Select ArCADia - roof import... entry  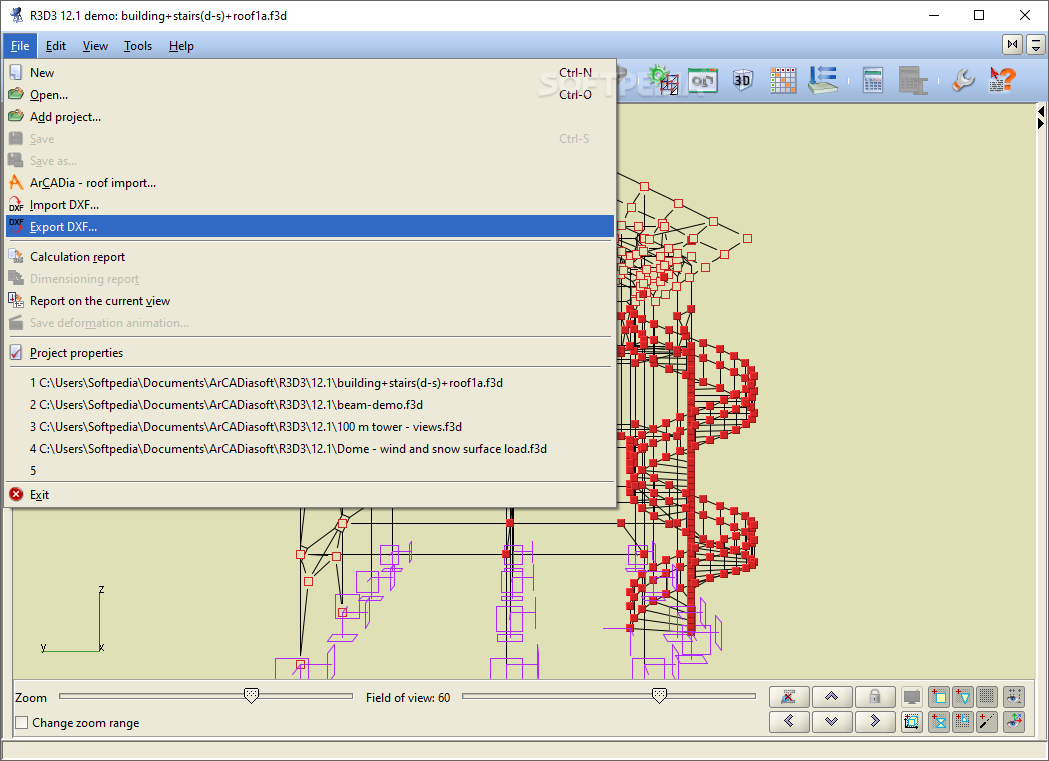[x=310, y=183]
